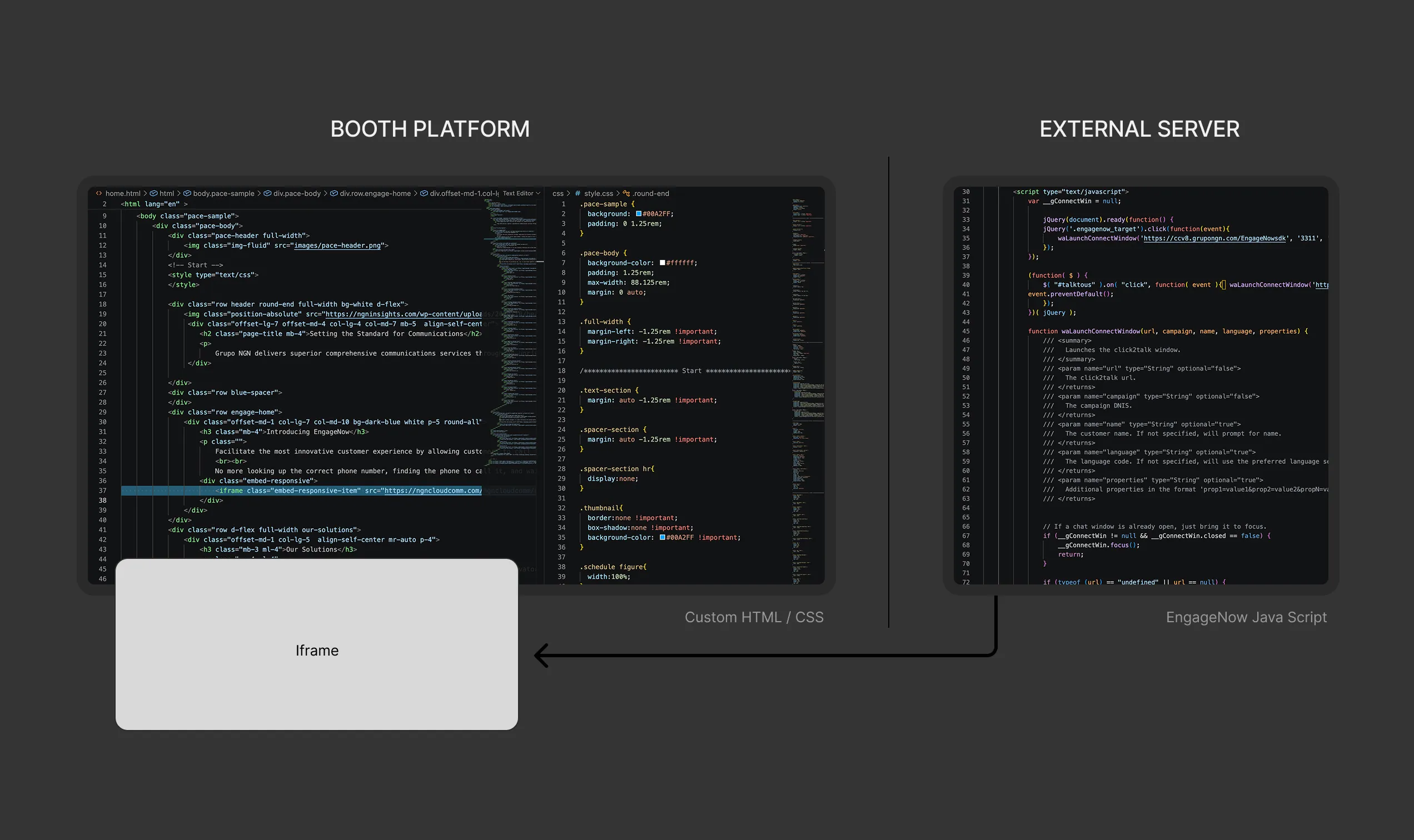Click the "Our Solutions" h3 line
The height and width of the screenshot is (840, 1414).
click(x=278, y=549)
